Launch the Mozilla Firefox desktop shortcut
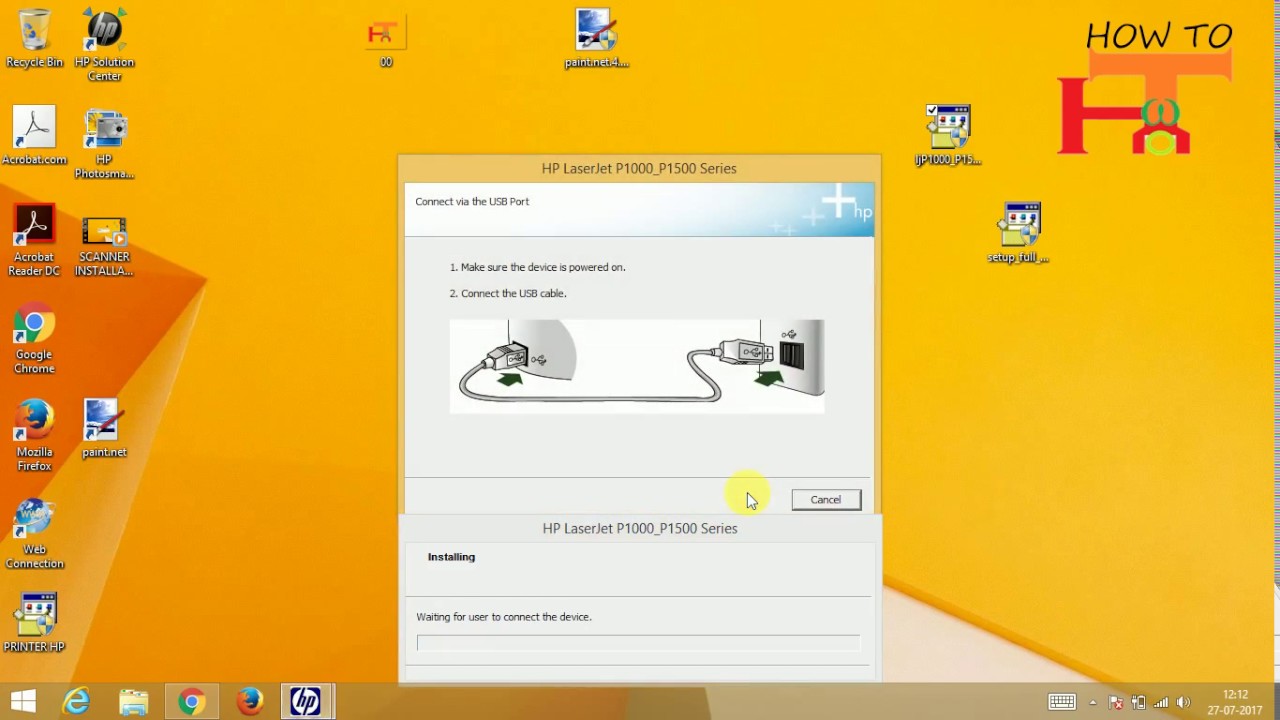The height and width of the screenshot is (720, 1280). pos(34,435)
